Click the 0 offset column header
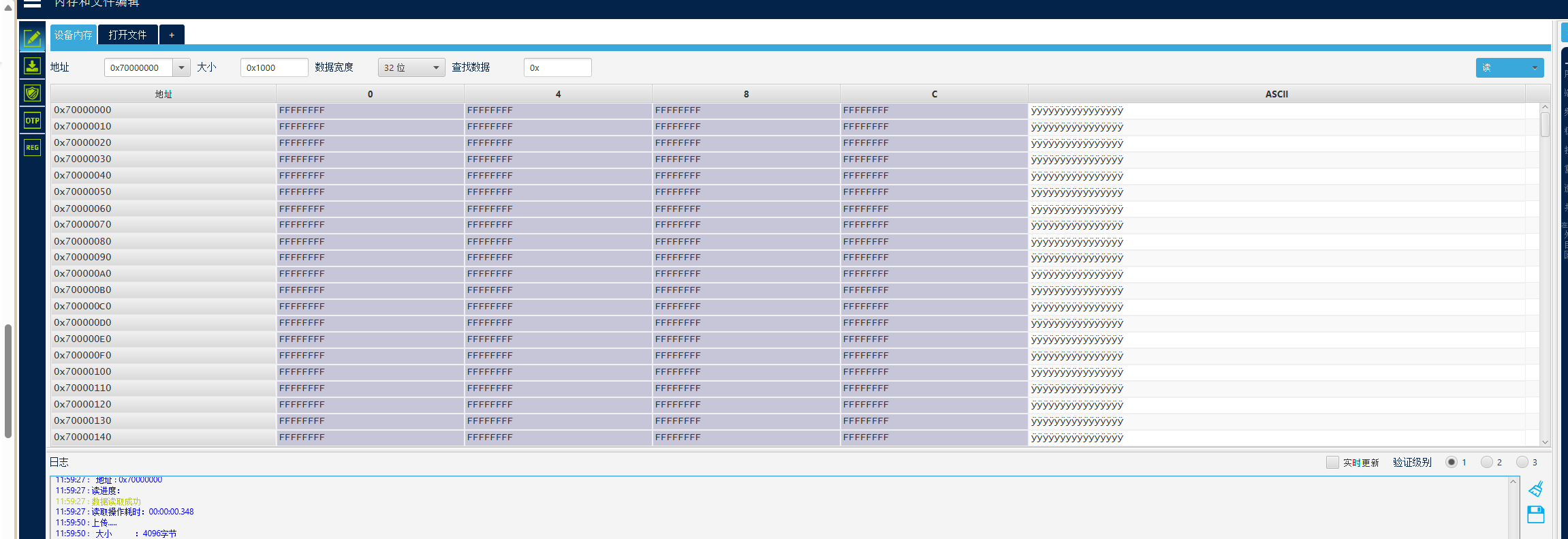Screen dimensions: 1568x539 [x=370, y=94]
